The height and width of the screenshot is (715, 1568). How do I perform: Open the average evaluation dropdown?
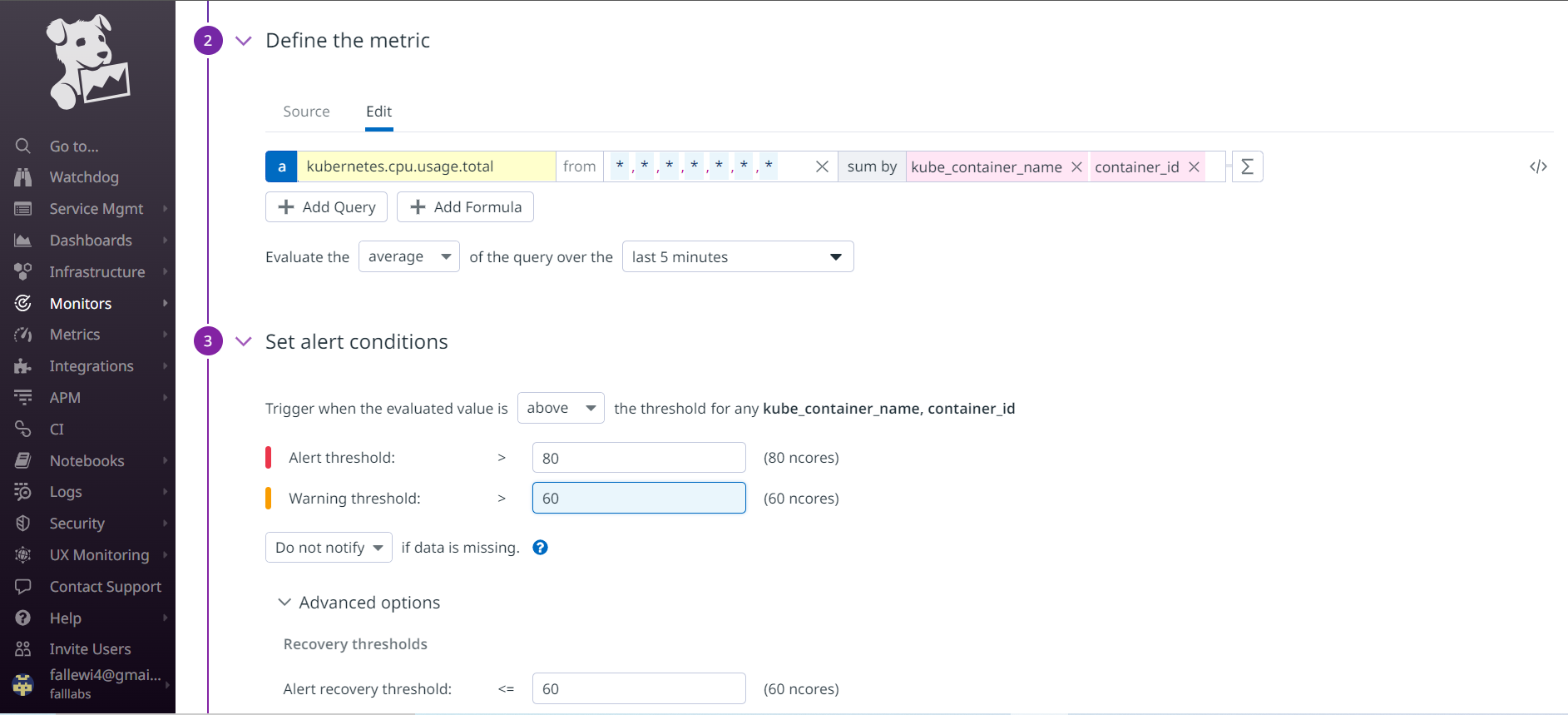408,257
